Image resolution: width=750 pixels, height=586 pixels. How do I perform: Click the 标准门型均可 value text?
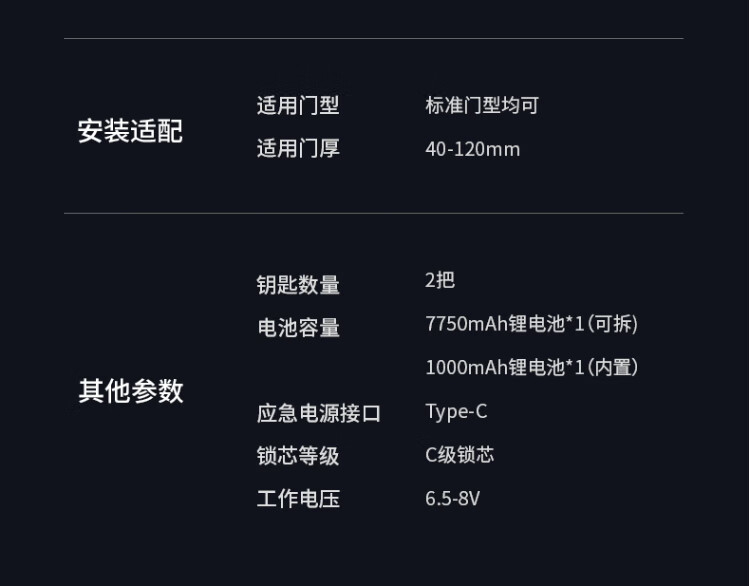click(482, 105)
